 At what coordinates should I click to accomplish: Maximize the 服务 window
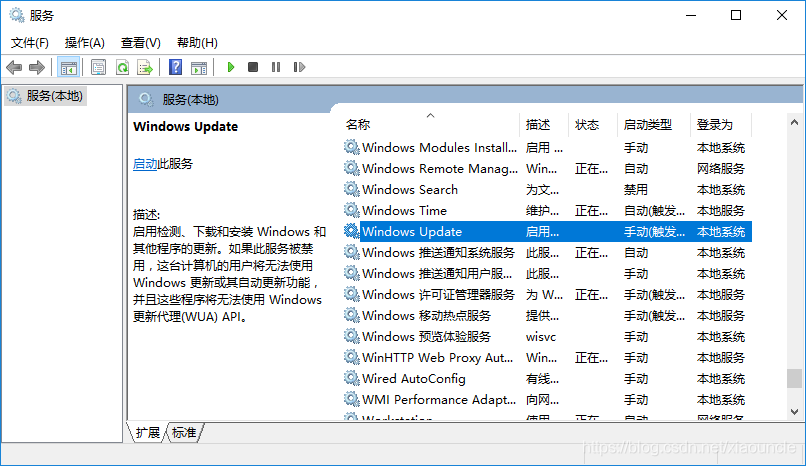click(x=736, y=15)
